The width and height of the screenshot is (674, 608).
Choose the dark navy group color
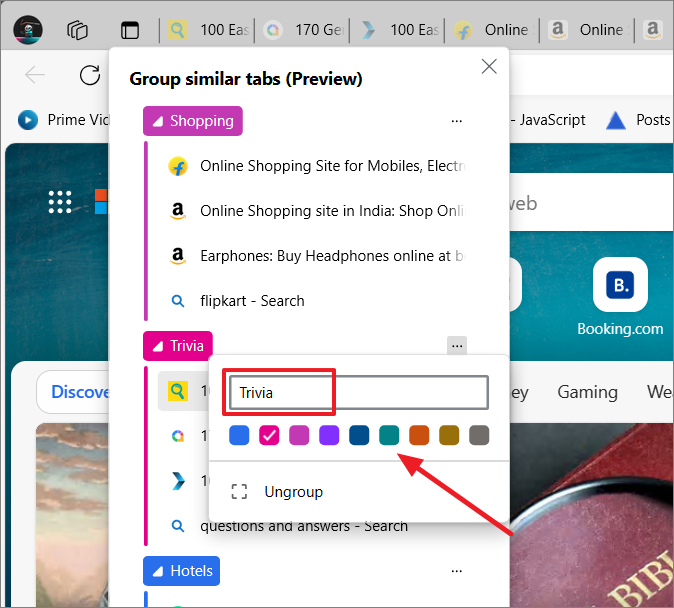(359, 435)
